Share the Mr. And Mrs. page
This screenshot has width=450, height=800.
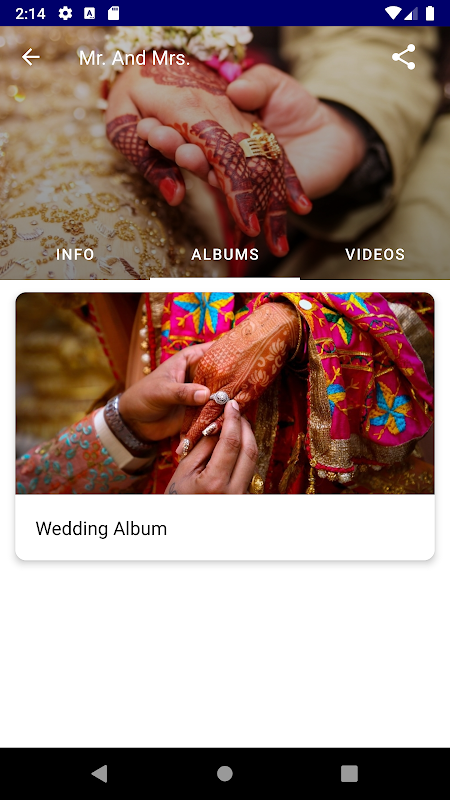click(404, 57)
